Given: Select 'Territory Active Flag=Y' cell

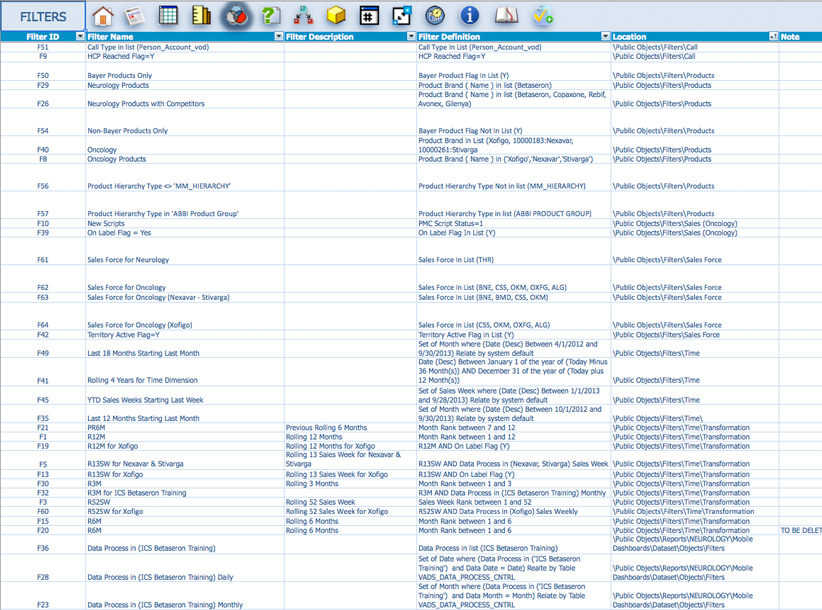Looking at the screenshot, I should click(123, 335).
